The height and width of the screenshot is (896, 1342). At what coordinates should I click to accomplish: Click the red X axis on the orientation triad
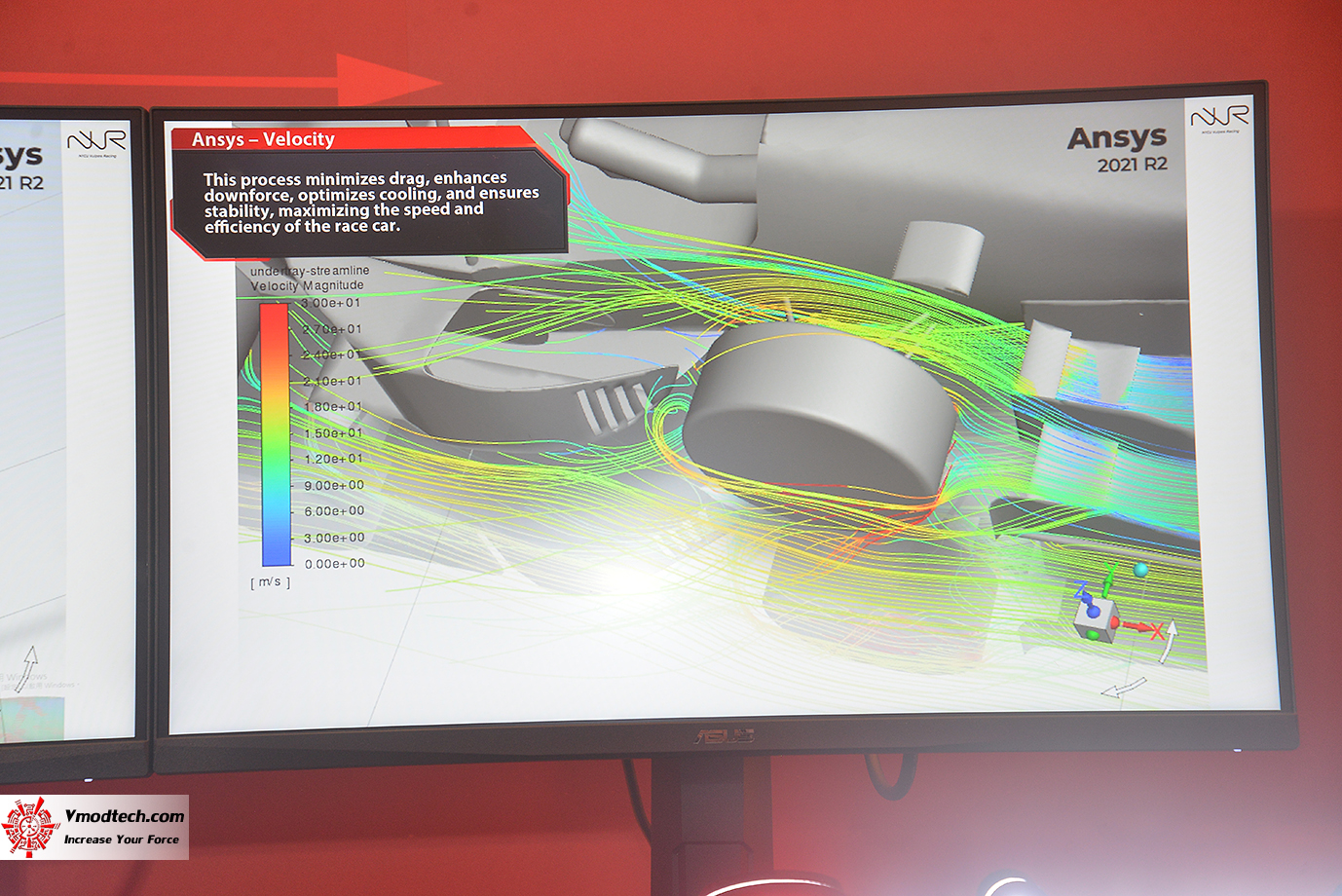point(1139,627)
